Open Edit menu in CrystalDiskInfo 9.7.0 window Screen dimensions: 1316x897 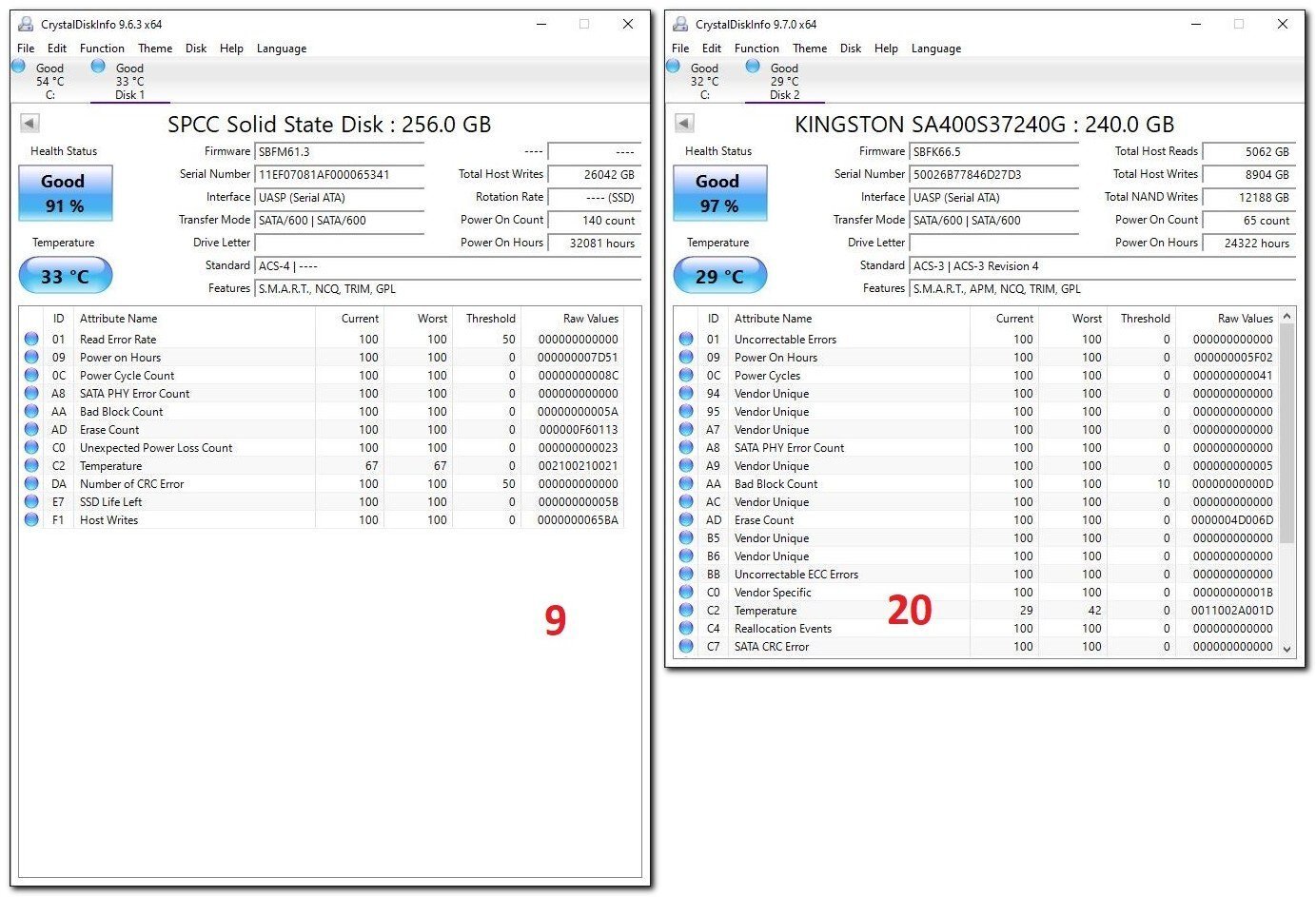click(712, 49)
